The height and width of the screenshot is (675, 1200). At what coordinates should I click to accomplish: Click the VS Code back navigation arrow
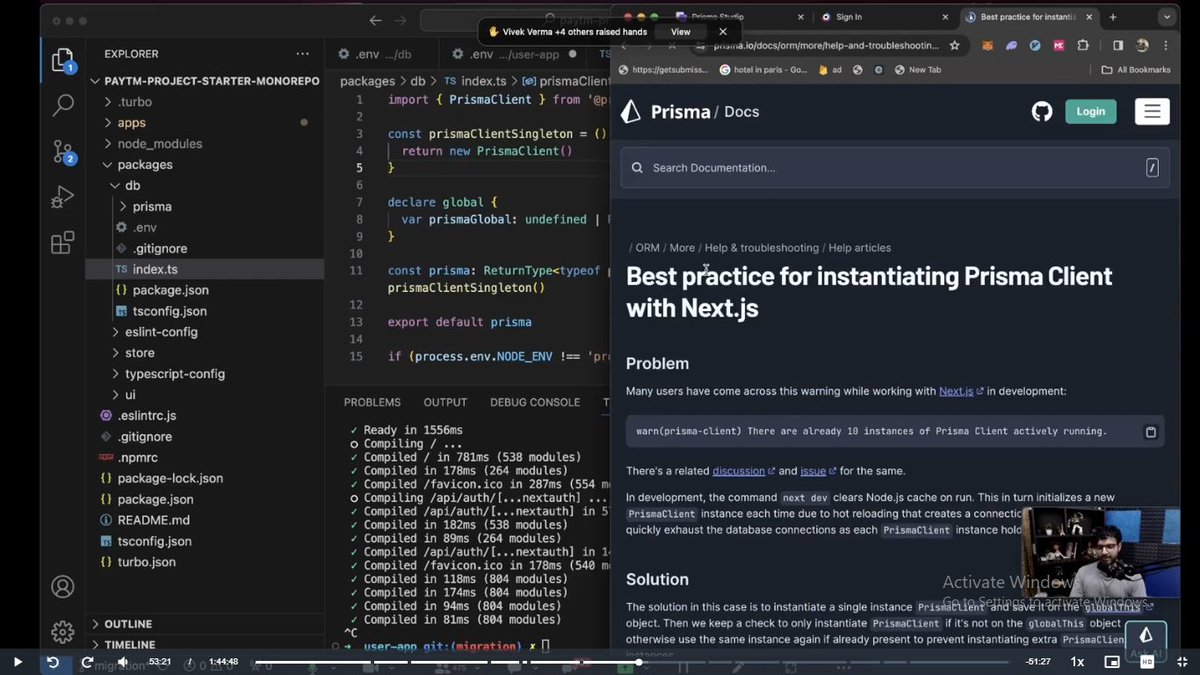pos(375,20)
